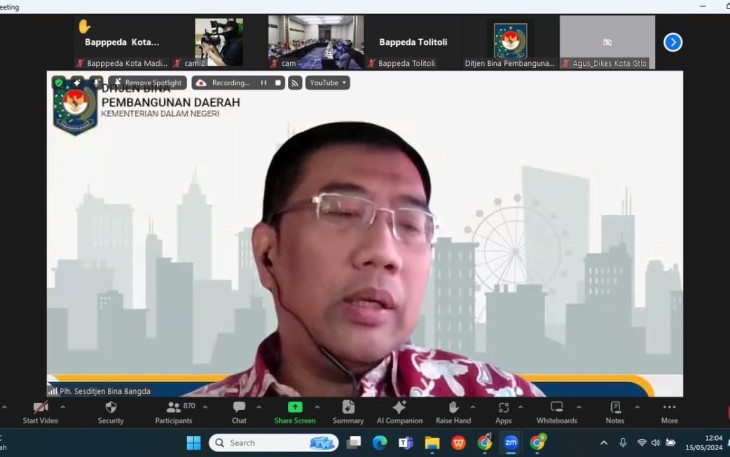Expand the arrow next to Apps

pyautogui.click(x=520, y=407)
